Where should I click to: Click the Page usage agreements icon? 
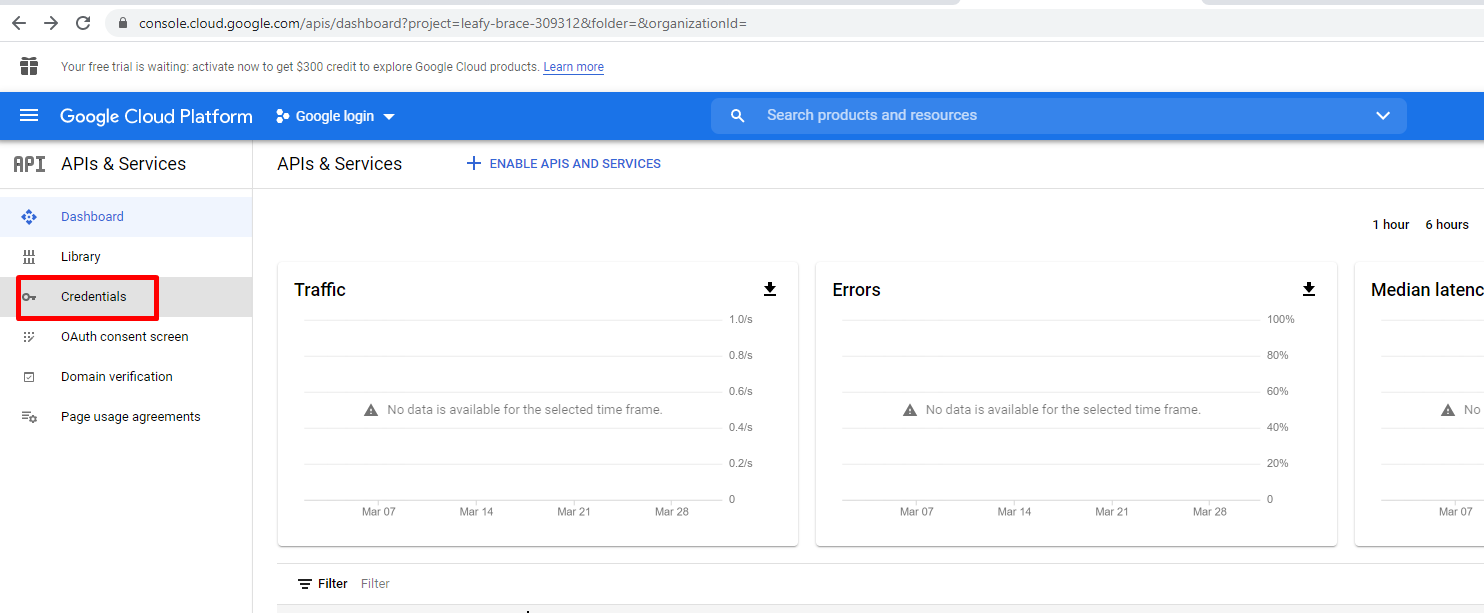point(29,417)
